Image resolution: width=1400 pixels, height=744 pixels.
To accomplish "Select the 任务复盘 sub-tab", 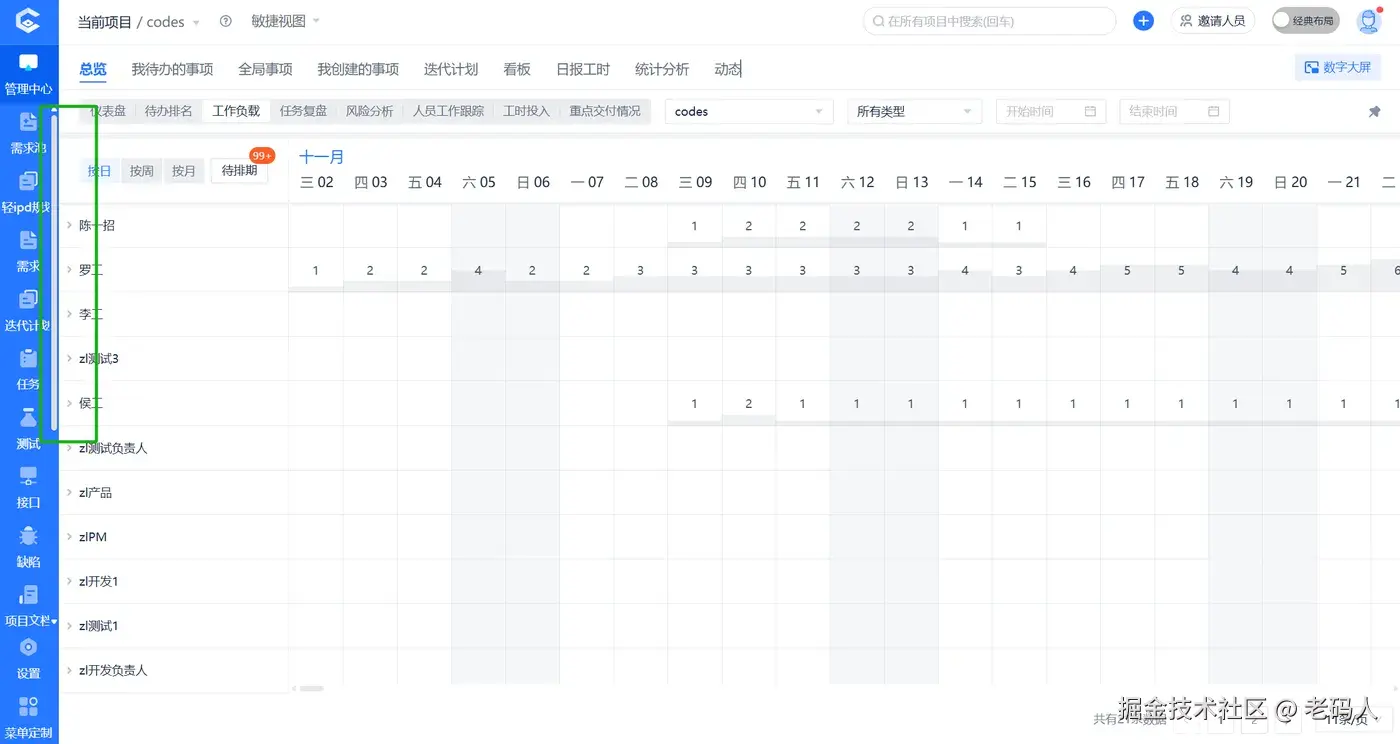I will coord(303,111).
